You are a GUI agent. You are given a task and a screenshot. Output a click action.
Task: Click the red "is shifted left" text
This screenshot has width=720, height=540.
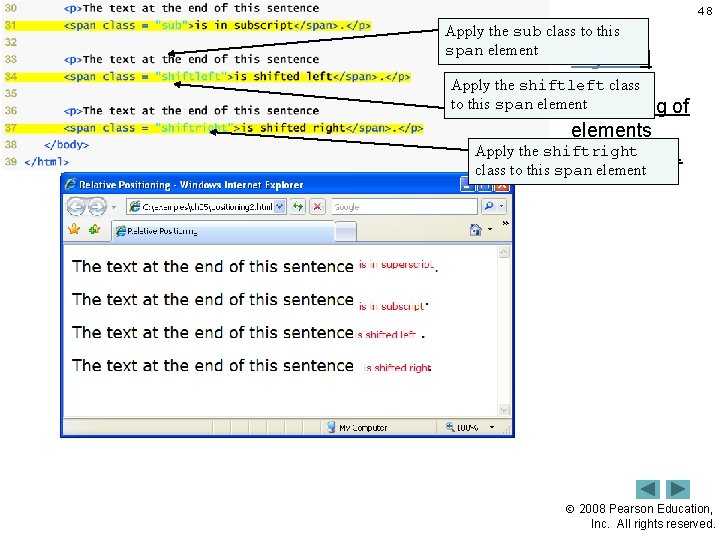pos(385,334)
